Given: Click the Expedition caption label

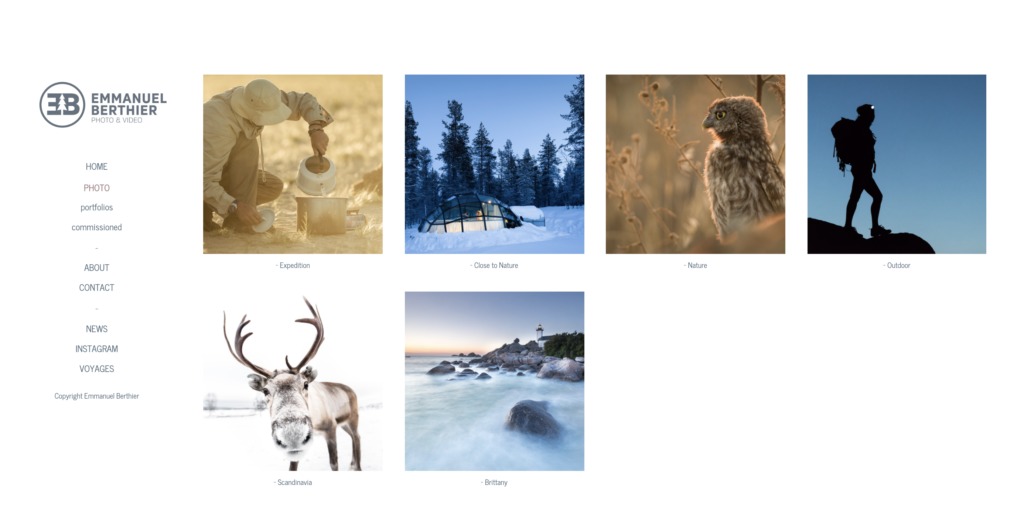Looking at the screenshot, I should coord(293,266).
